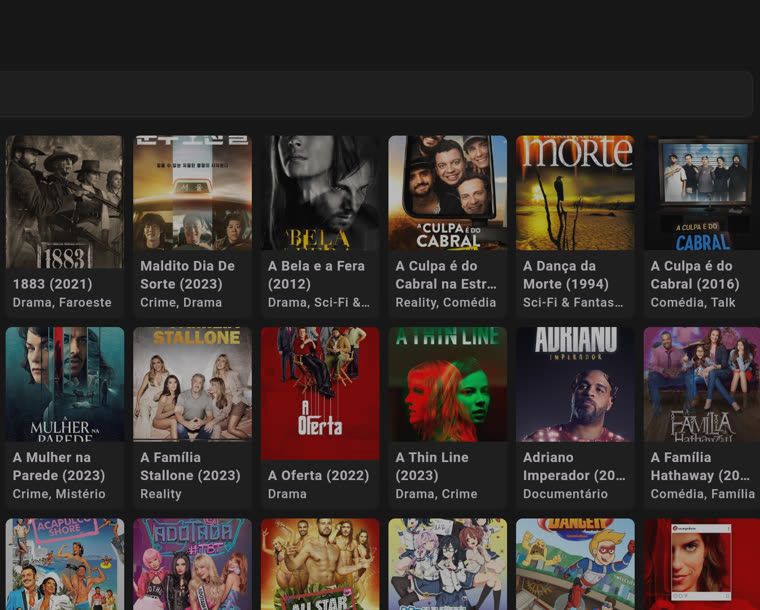The height and width of the screenshot is (610, 760).
Task: Click genre text 'Sci-Fi & Fantas...'
Action: tap(573, 302)
